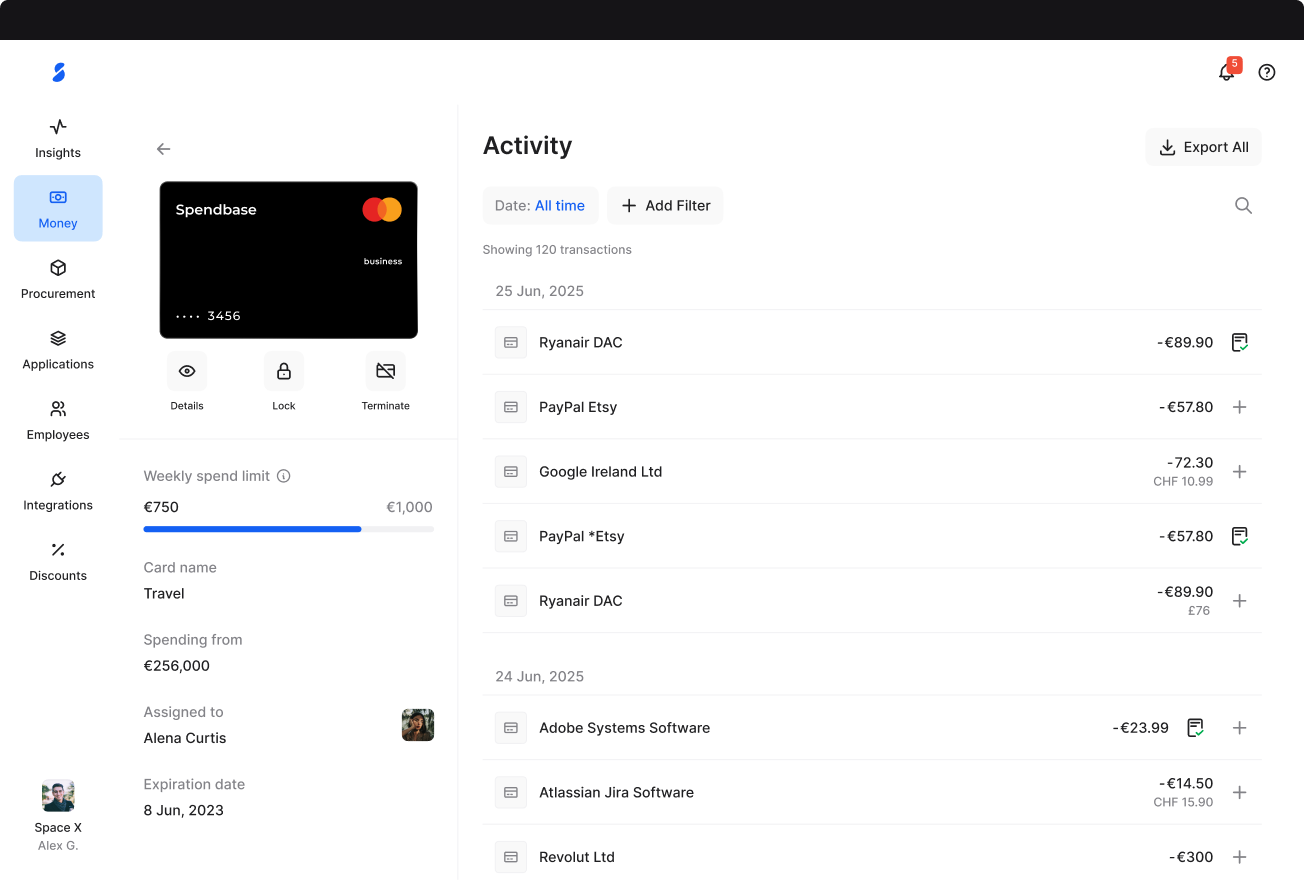
Task: Click card icon beside PayPal *Etsy
Action: 511,536
